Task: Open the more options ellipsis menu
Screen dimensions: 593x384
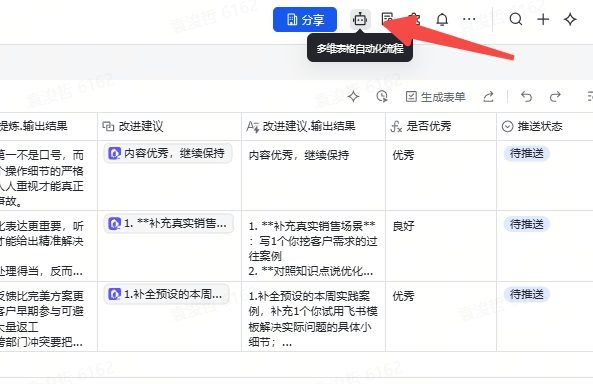Action: [x=469, y=19]
